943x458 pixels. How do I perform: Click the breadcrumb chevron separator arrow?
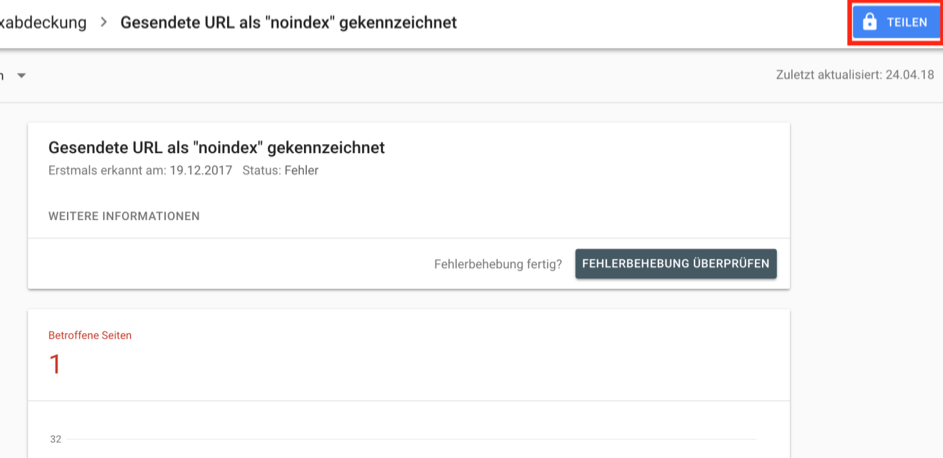click(x=103, y=23)
